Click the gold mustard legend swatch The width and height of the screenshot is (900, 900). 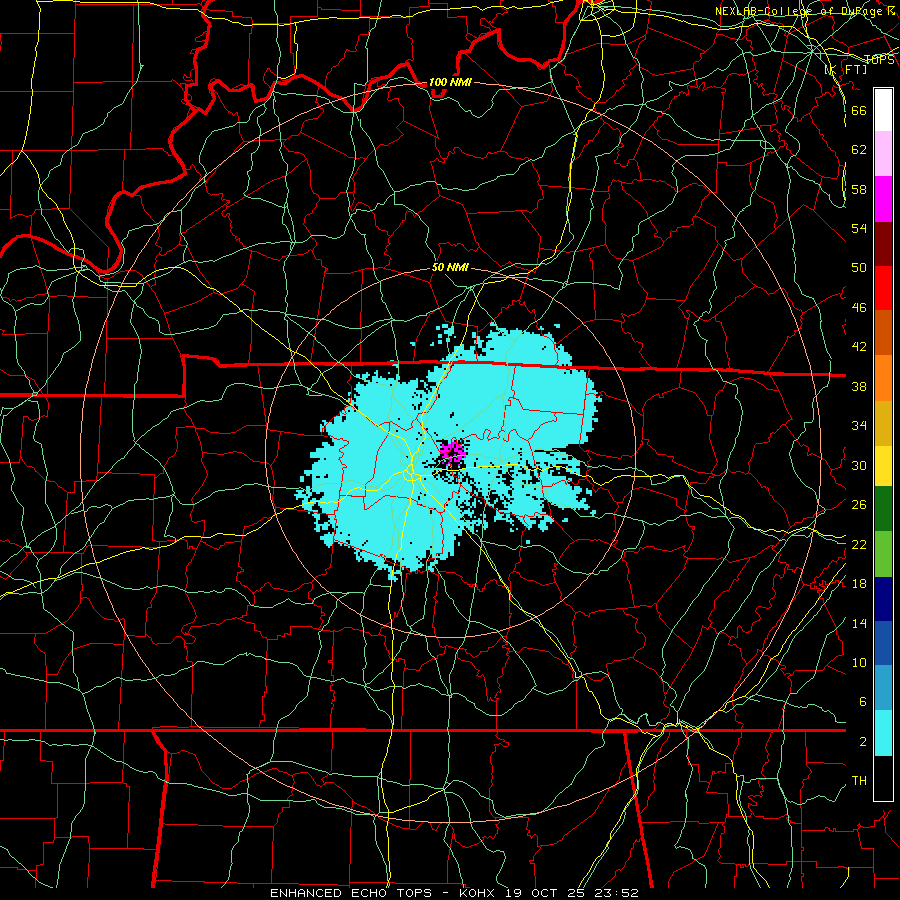[883, 423]
